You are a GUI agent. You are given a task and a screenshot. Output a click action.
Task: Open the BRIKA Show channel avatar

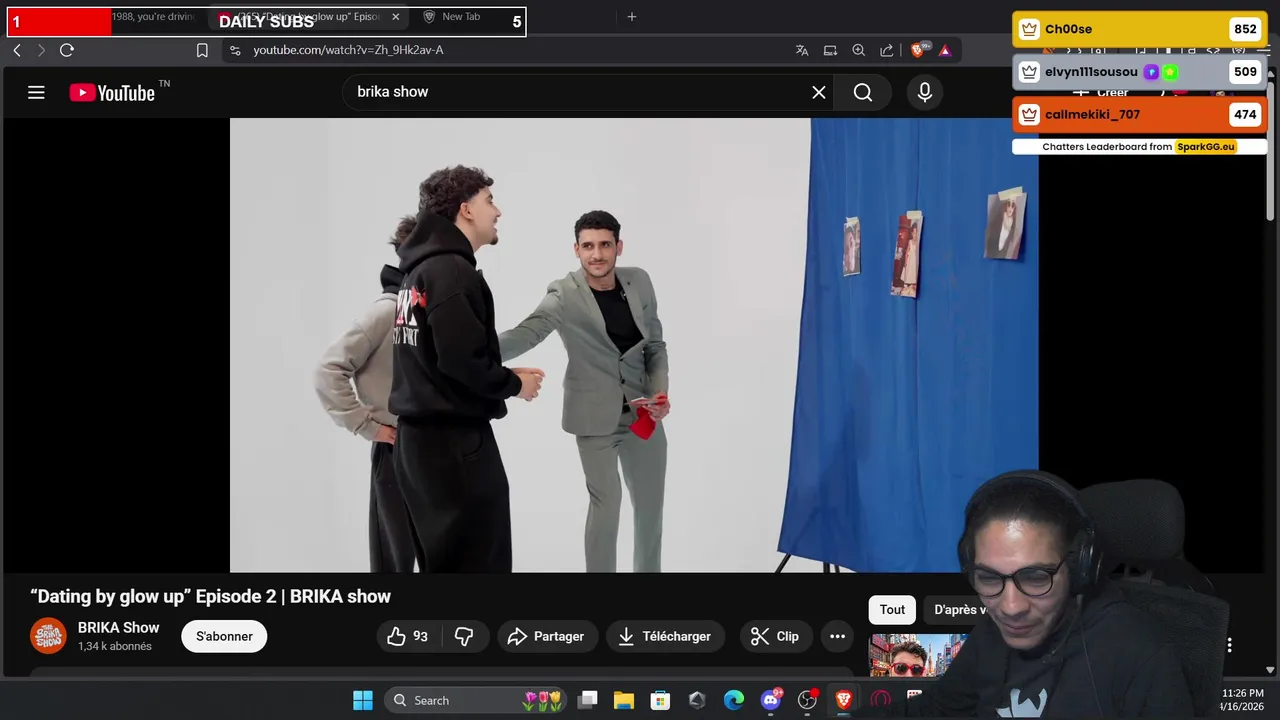point(48,636)
